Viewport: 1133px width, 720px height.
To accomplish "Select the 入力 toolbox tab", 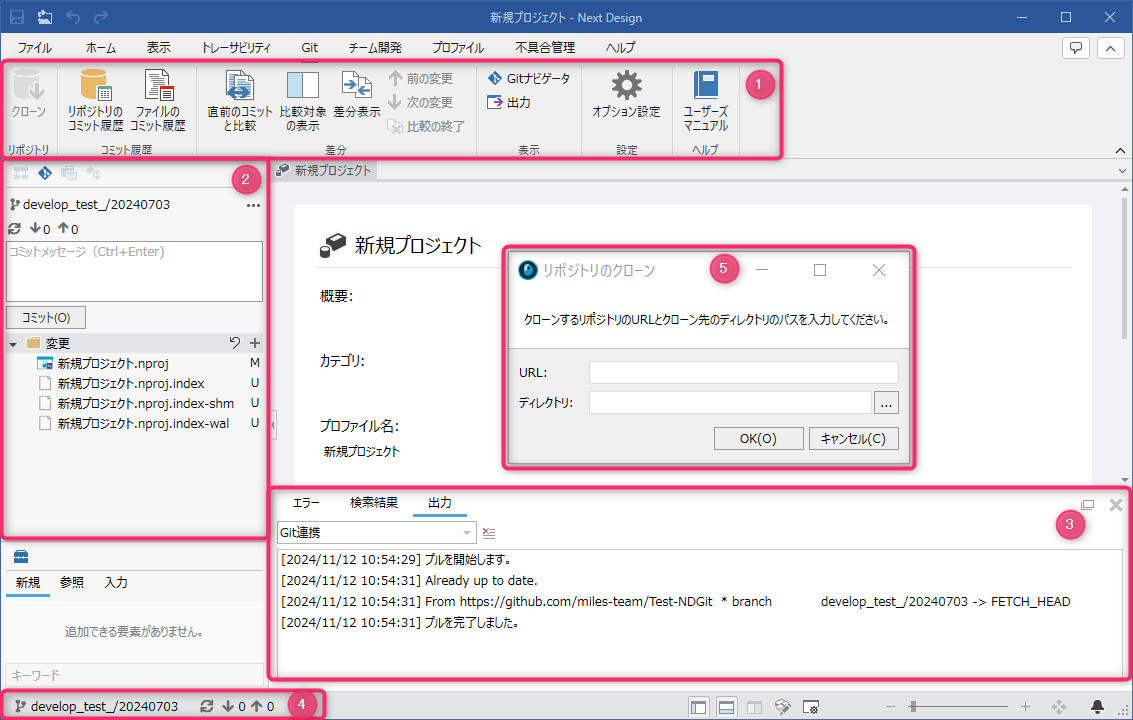I will point(116,583).
